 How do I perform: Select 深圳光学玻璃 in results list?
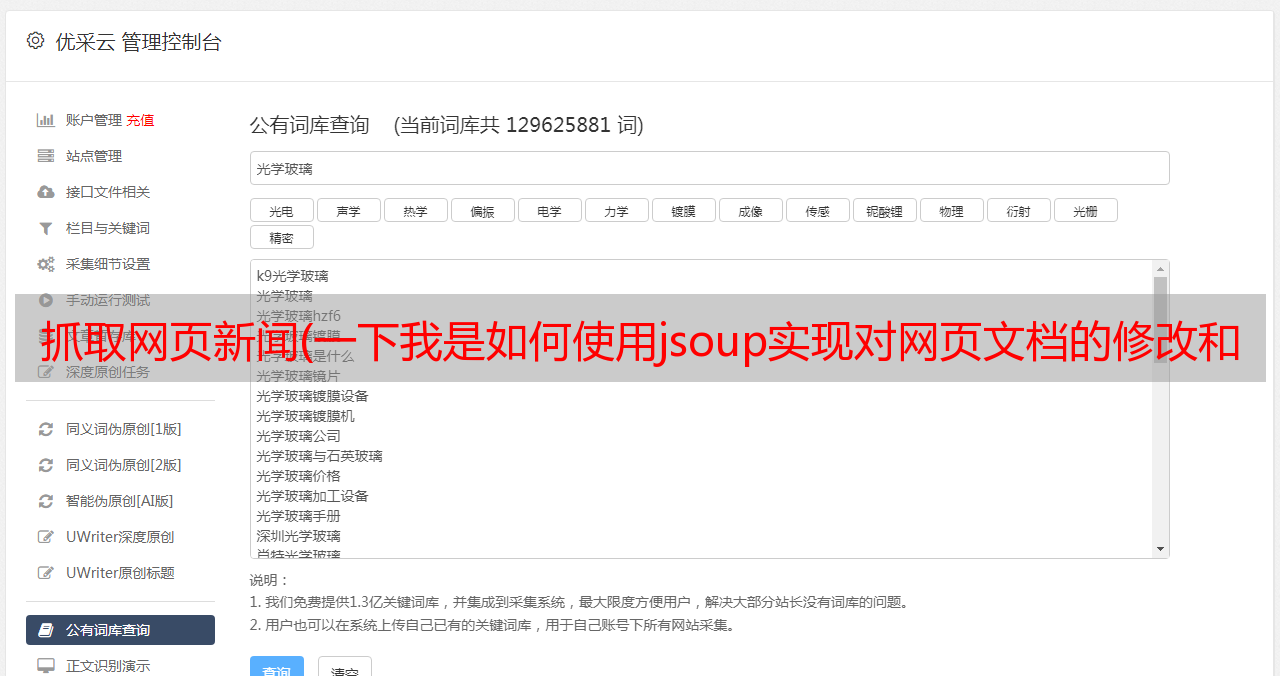click(x=298, y=536)
